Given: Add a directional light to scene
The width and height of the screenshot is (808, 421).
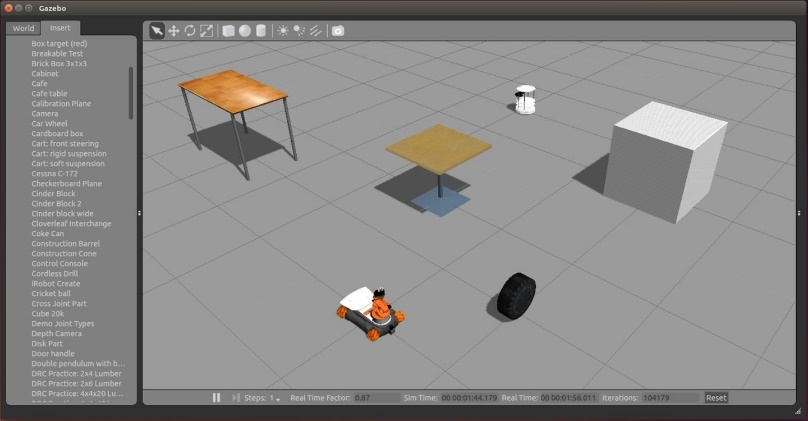Looking at the screenshot, I should click(x=315, y=31).
